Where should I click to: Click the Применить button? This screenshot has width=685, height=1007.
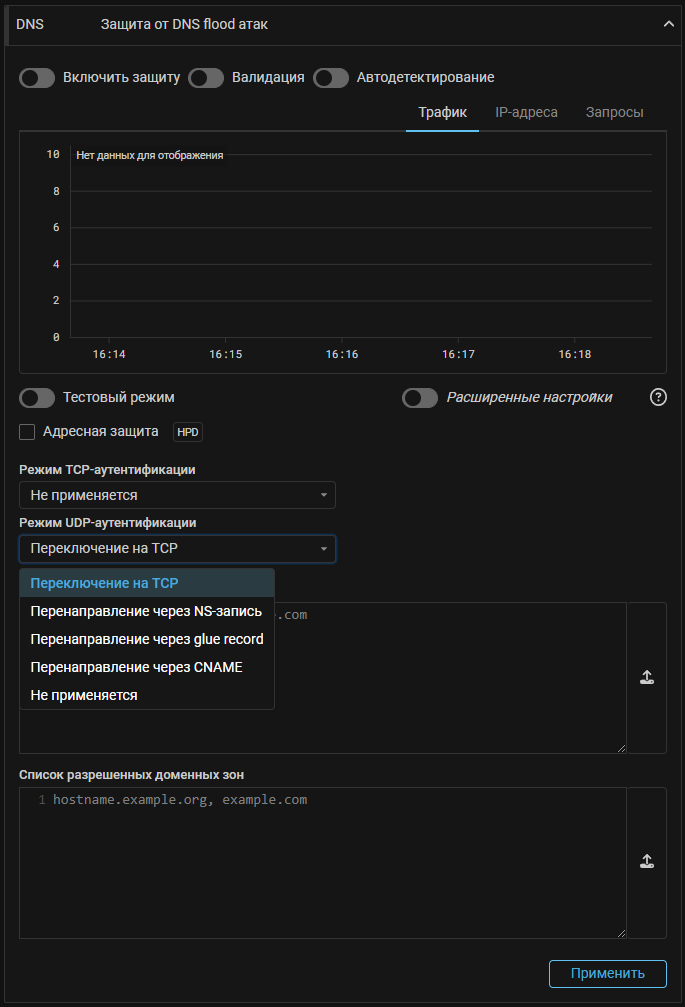[x=608, y=973]
